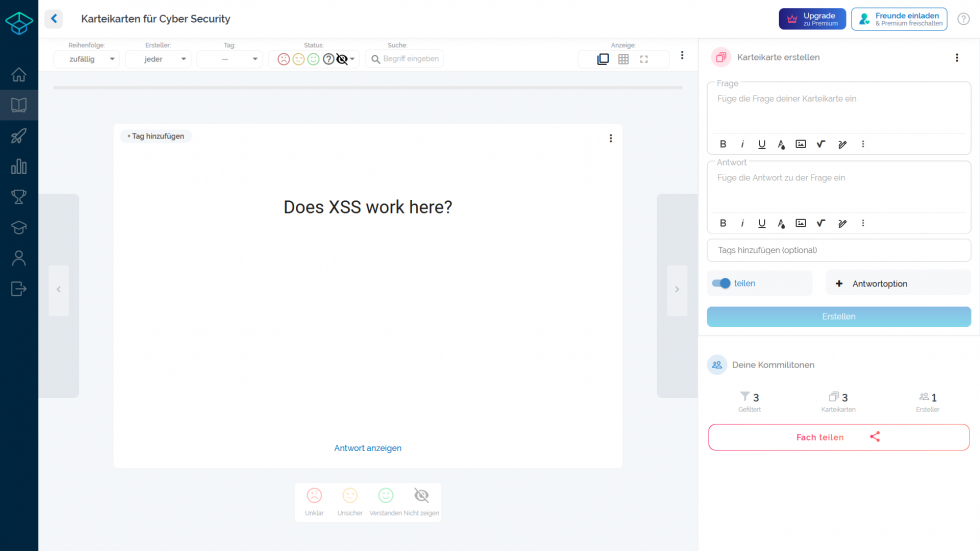Open the home page from the sidebar
980x551 pixels.
(x=18, y=75)
